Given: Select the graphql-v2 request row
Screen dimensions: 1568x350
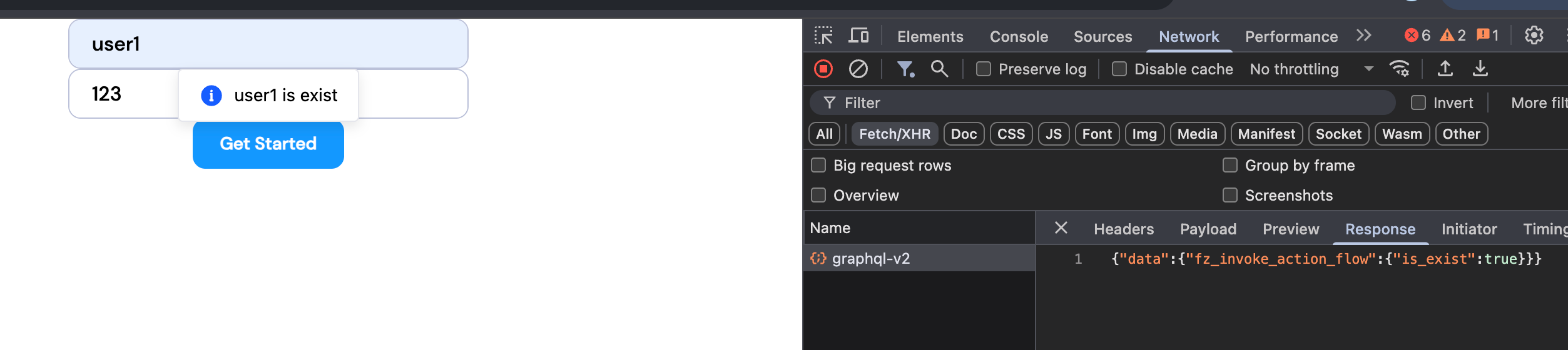Looking at the screenshot, I should click(871, 259).
